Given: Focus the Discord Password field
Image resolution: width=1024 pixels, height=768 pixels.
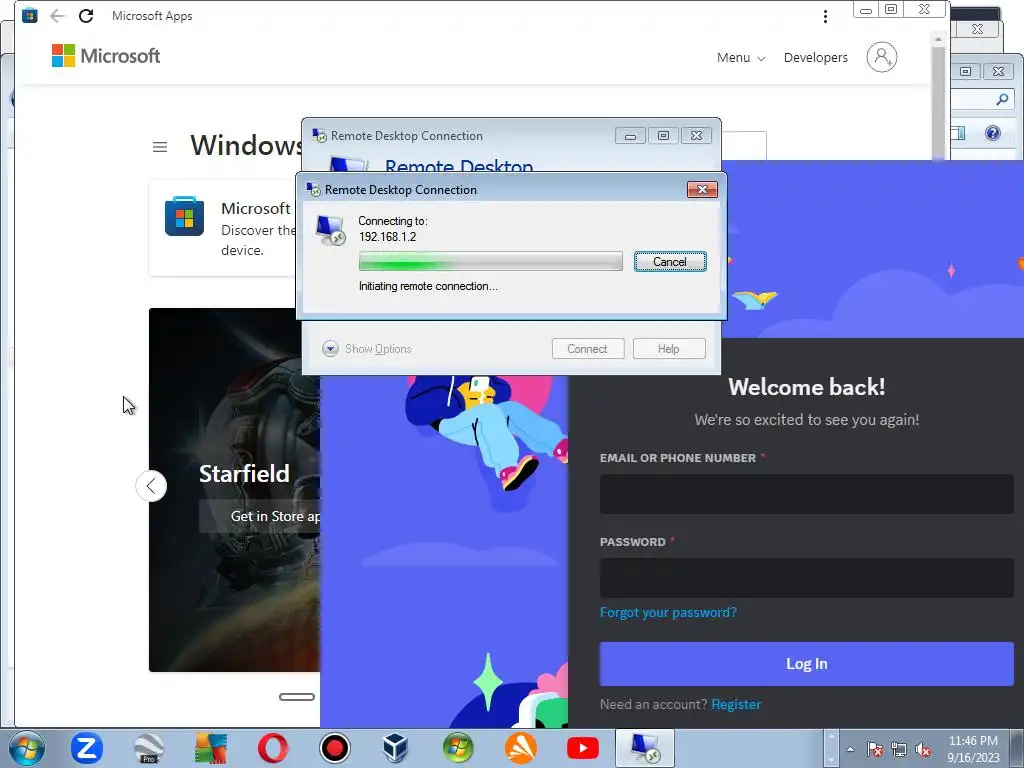Looking at the screenshot, I should (x=807, y=577).
